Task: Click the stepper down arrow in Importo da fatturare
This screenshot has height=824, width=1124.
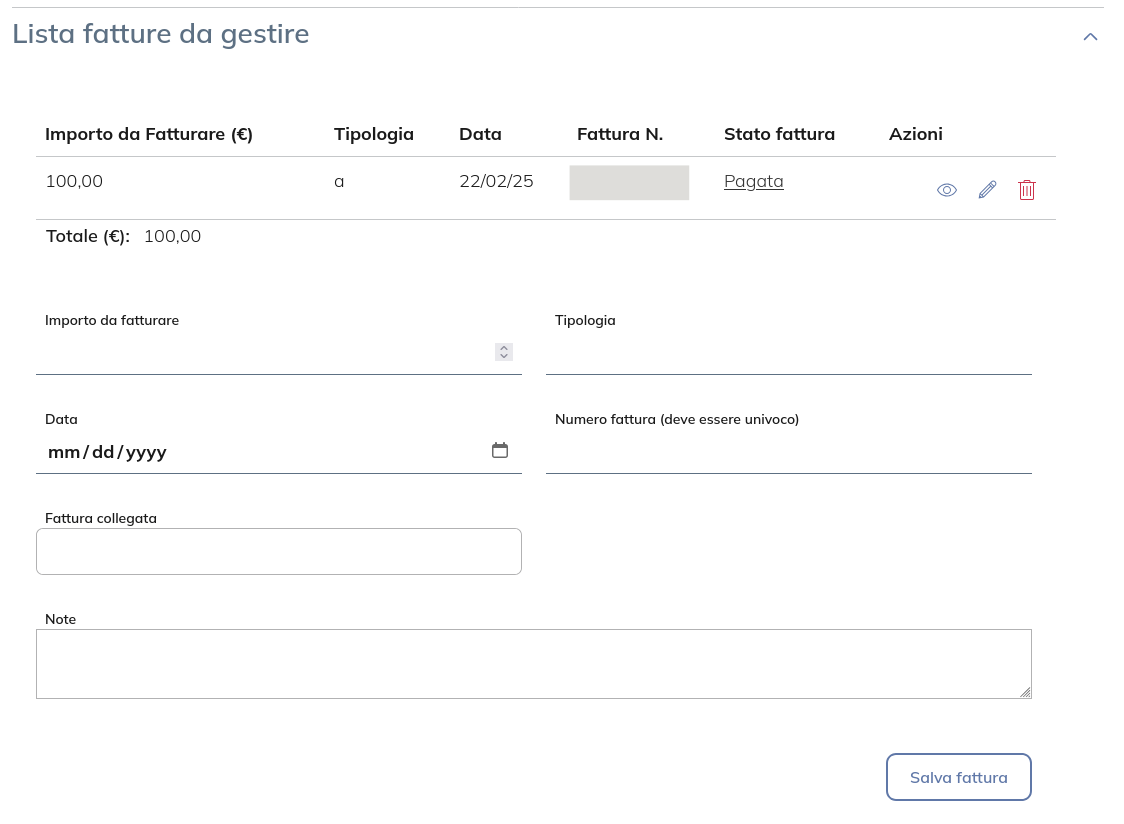Action: (504, 356)
